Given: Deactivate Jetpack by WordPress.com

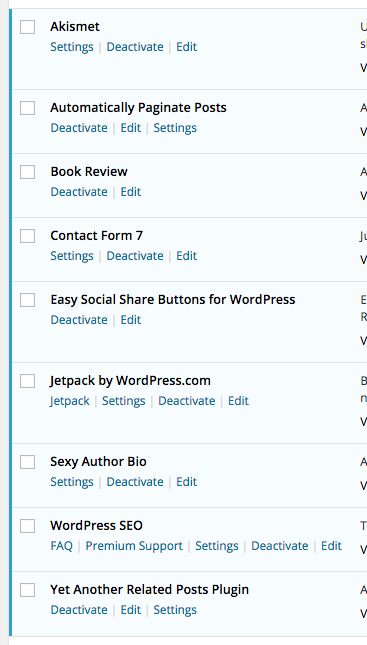Looking at the screenshot, I should [x=187, y=401].
